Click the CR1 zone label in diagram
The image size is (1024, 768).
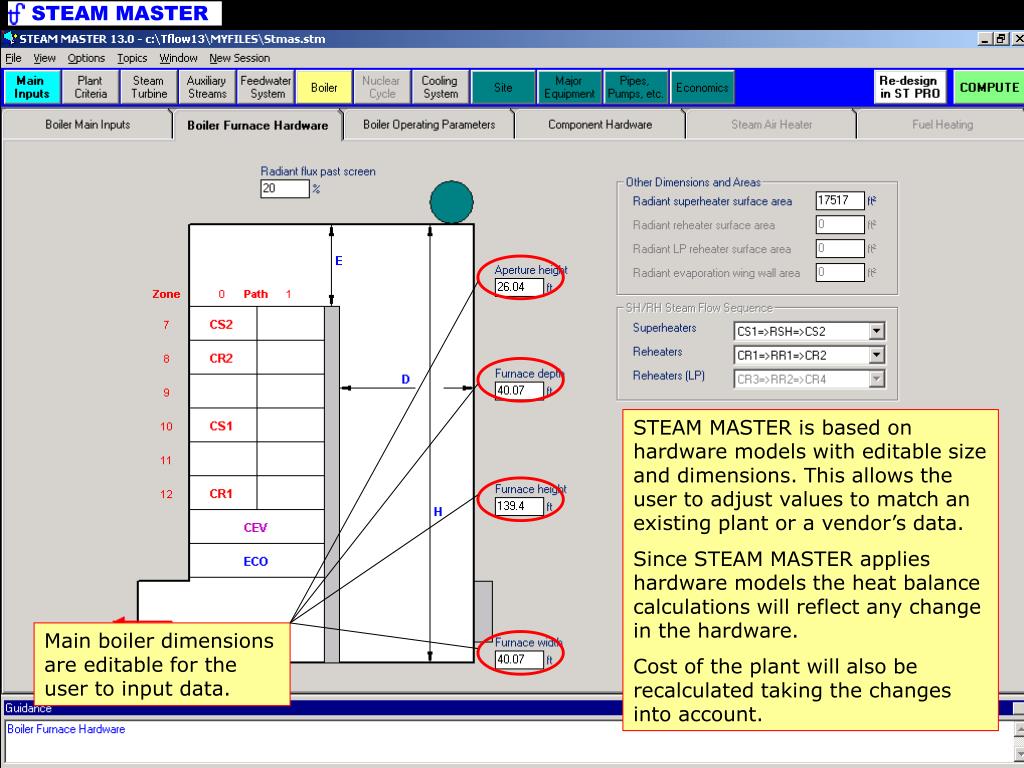(221, 494)
